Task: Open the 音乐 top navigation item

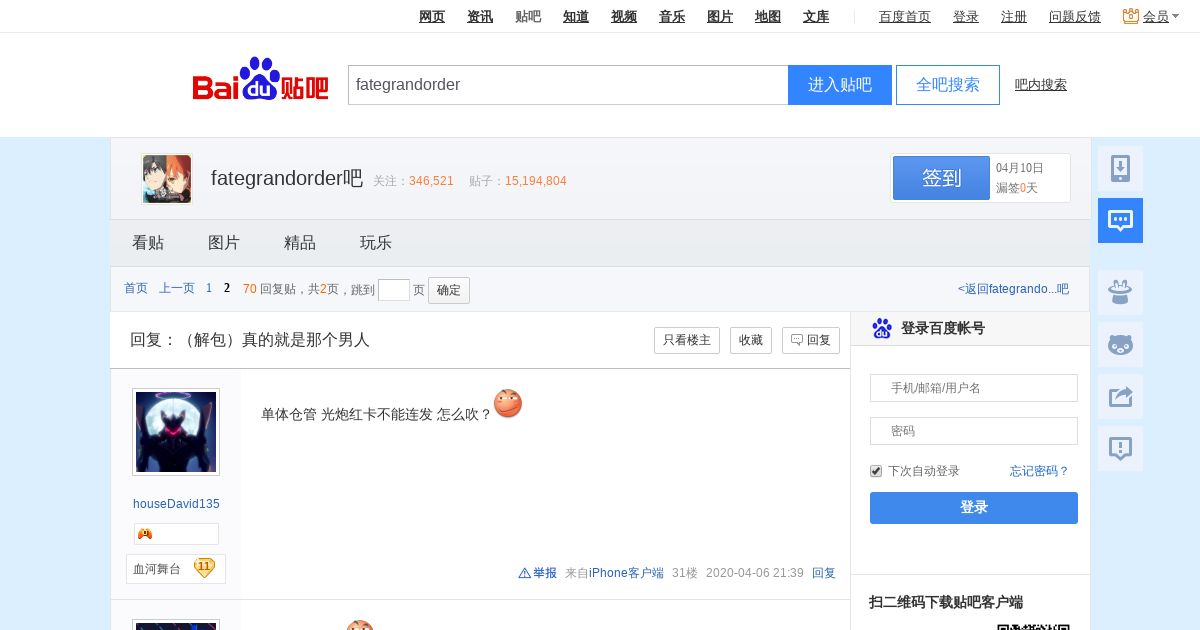Action: coord(672,16)
